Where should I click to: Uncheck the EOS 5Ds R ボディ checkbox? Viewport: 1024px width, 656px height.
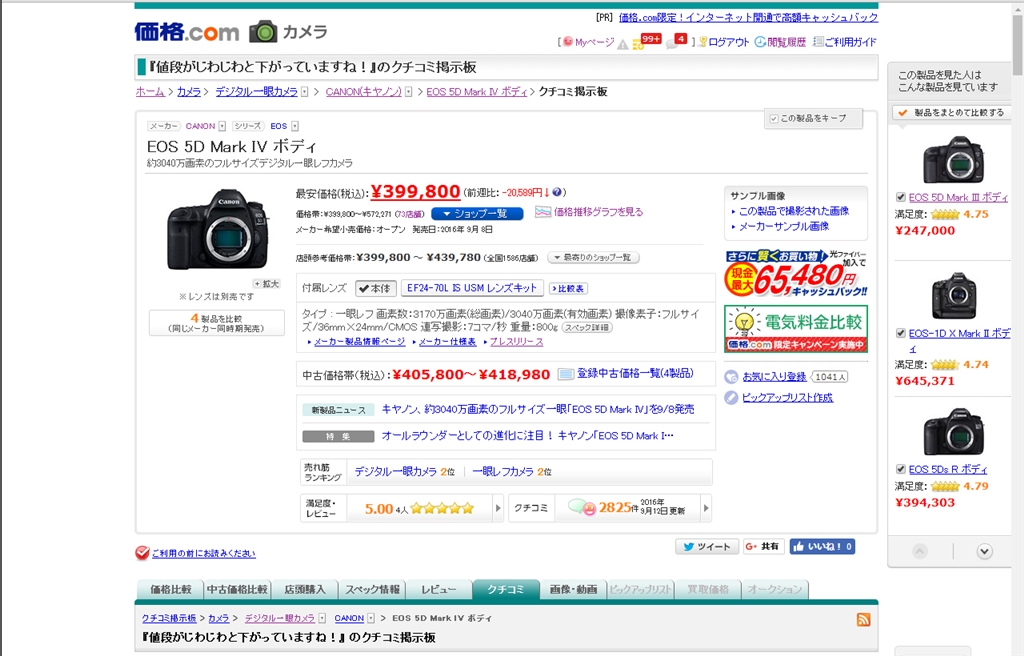coord(901,469)
